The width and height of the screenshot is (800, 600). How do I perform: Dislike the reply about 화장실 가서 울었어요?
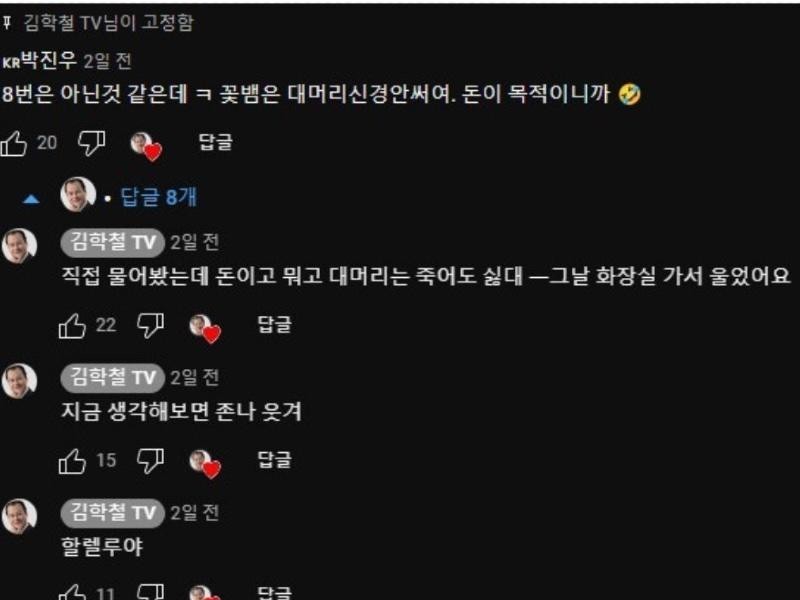point(151,326)
